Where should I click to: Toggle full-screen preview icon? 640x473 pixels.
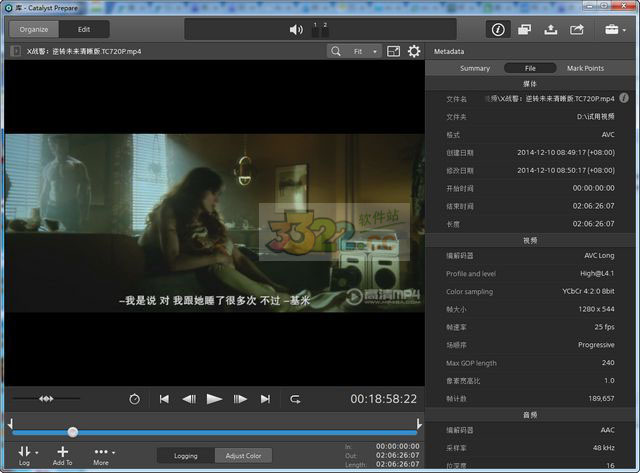click(393, 51)
